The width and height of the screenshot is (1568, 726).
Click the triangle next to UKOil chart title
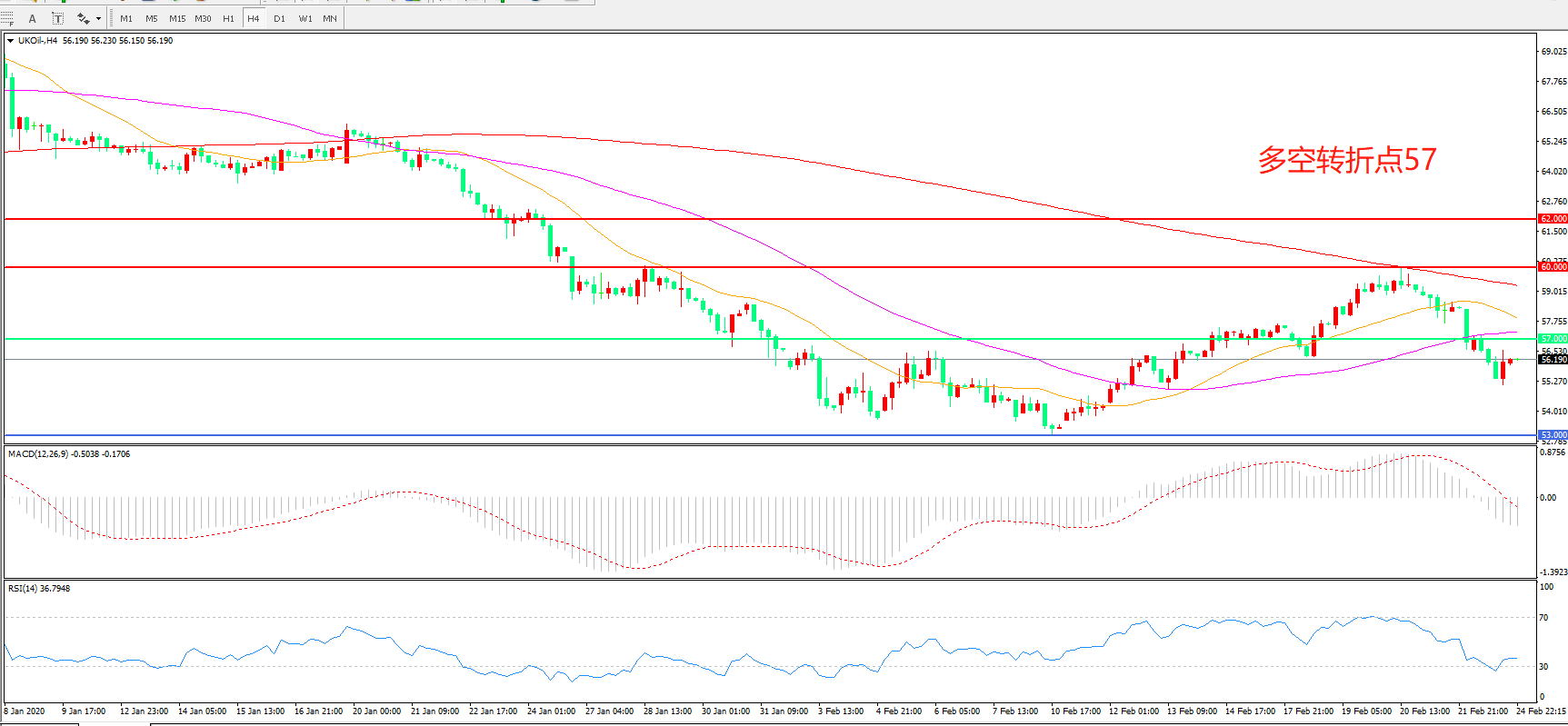click(x=10, y=41)
